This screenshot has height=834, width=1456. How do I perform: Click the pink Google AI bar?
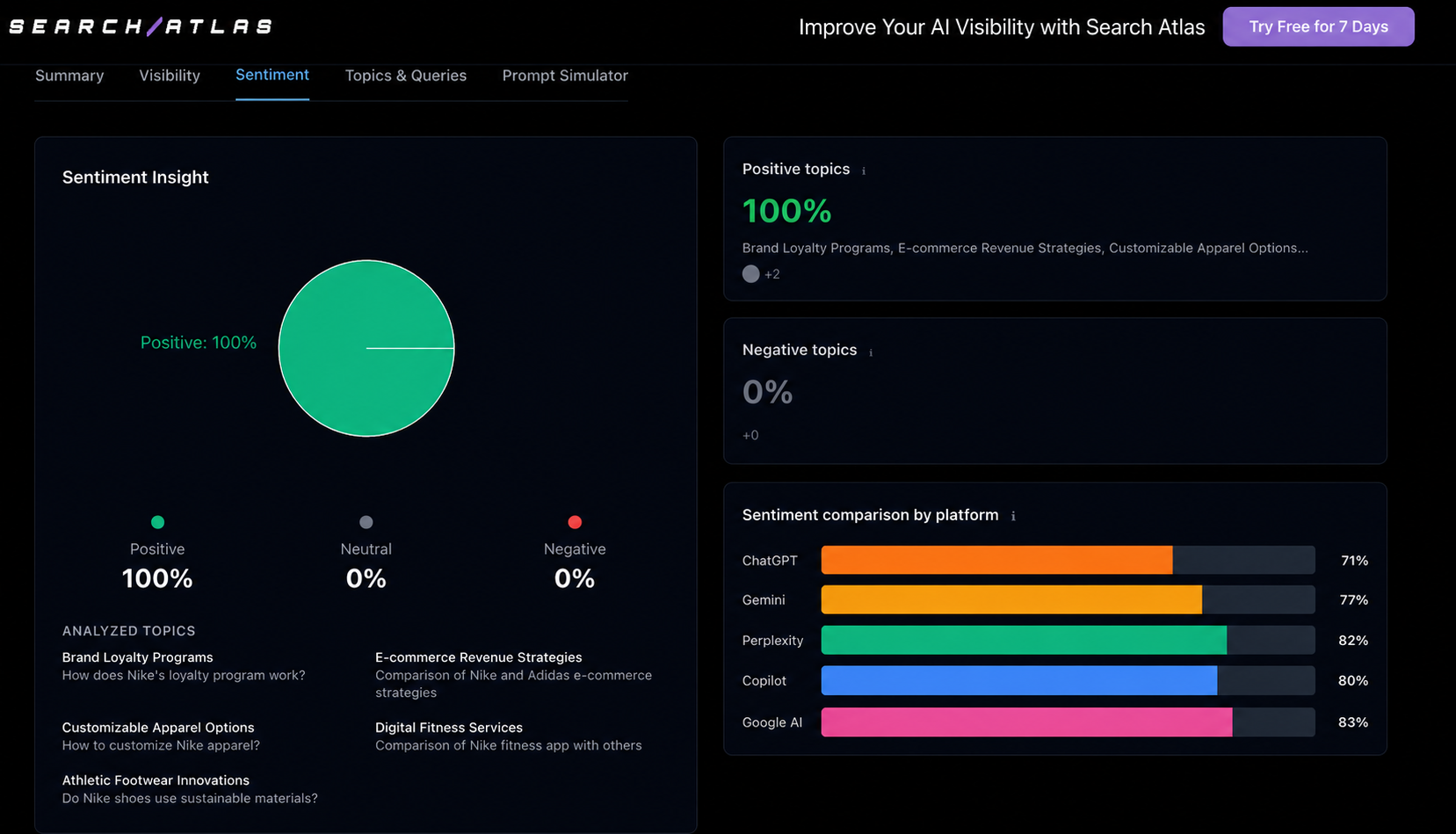pos(1026,722)
